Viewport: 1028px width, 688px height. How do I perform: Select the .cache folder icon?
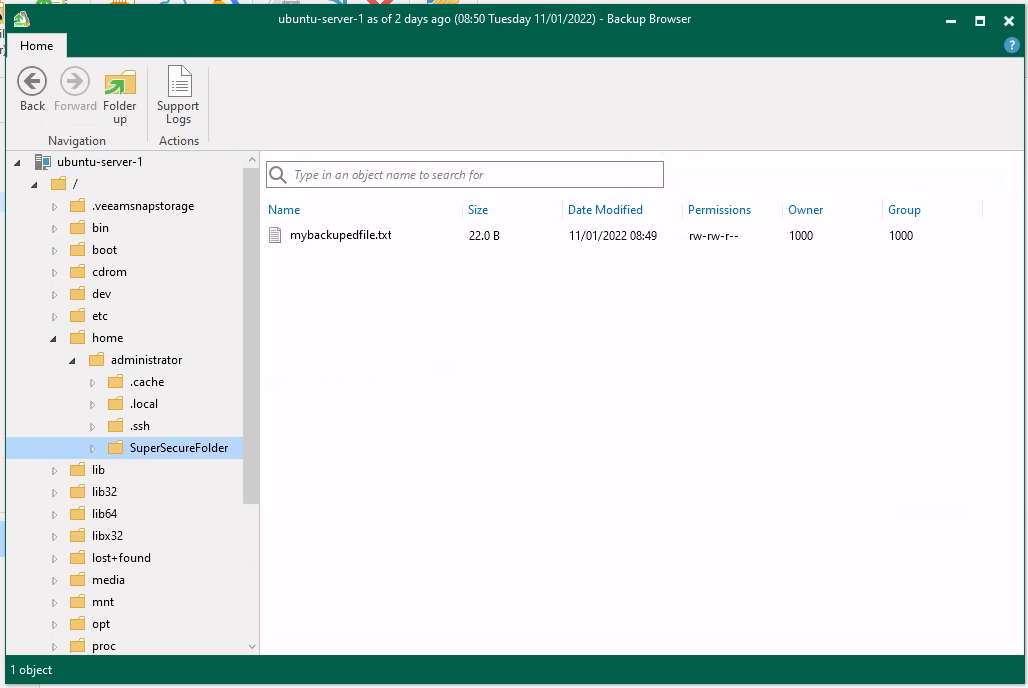coord(115,382)
